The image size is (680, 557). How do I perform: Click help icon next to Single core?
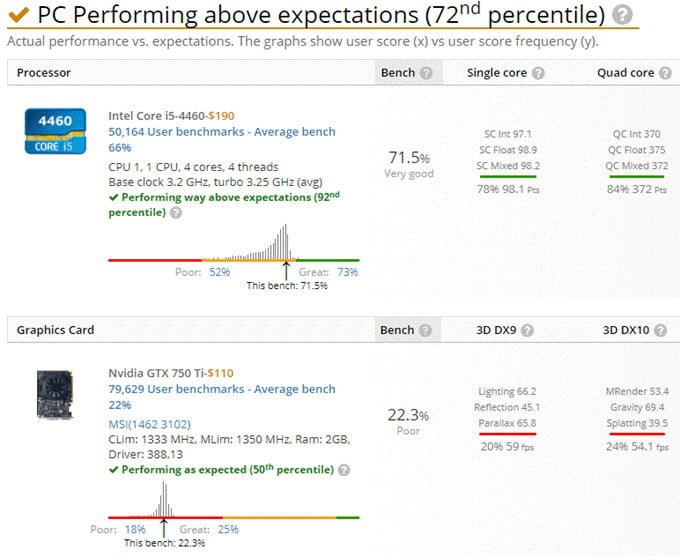(537, 74)
